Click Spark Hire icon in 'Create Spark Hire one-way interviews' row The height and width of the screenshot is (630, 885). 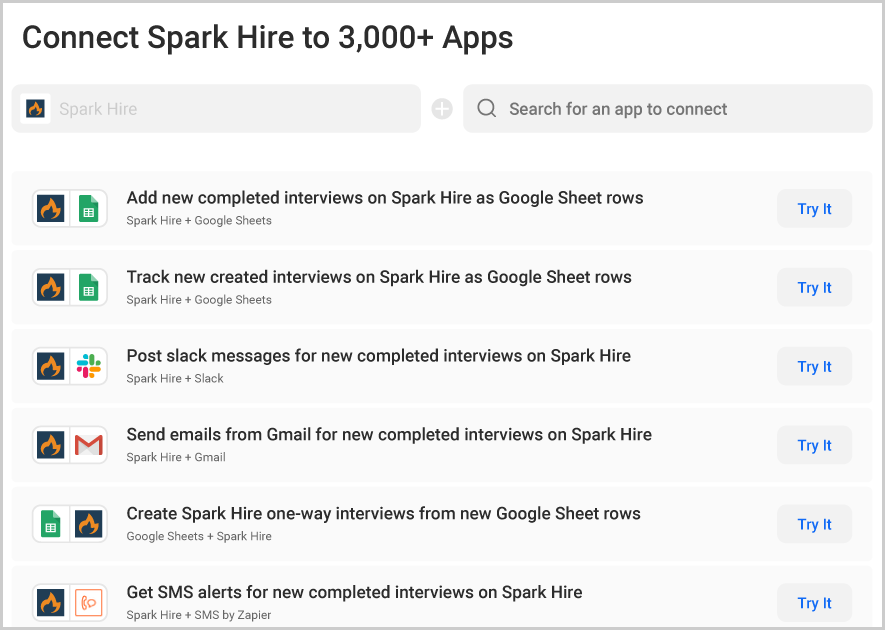89,524
